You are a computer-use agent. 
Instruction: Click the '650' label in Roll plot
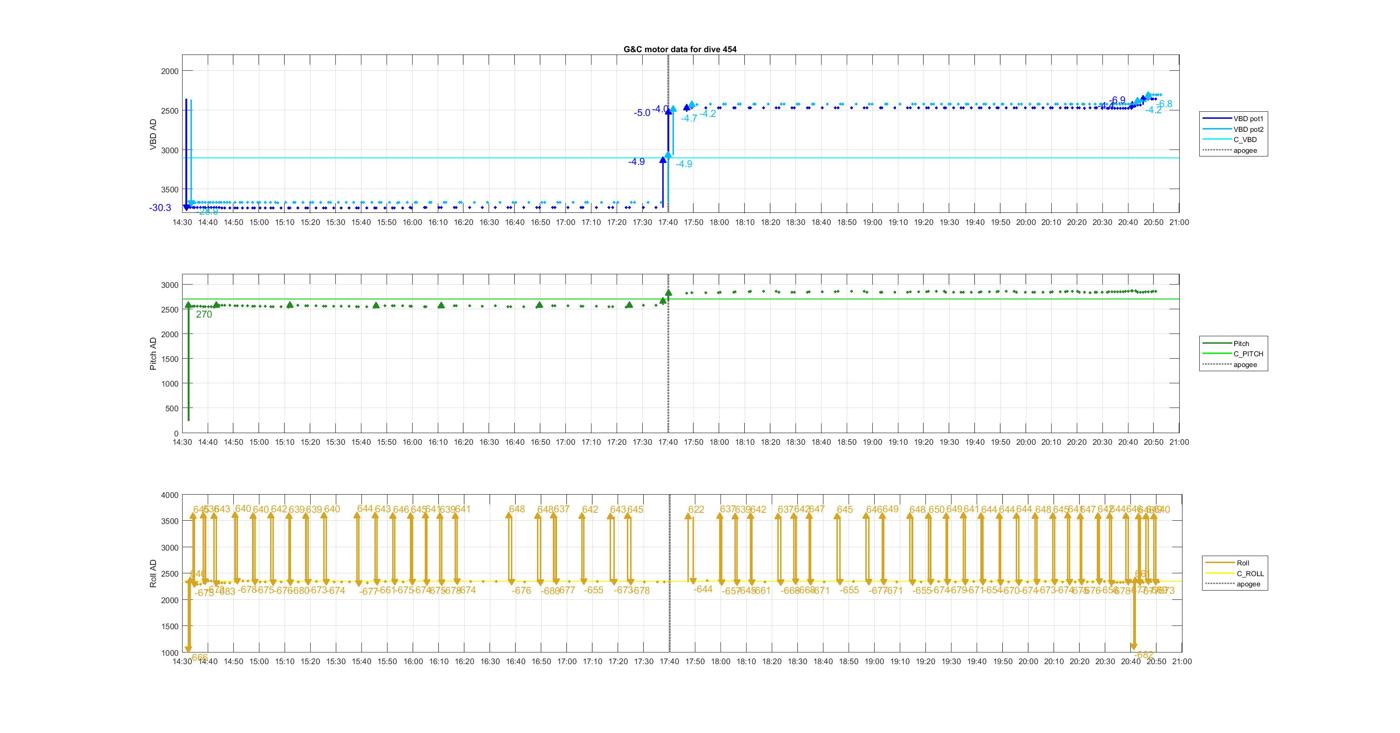tap(937, 510)
